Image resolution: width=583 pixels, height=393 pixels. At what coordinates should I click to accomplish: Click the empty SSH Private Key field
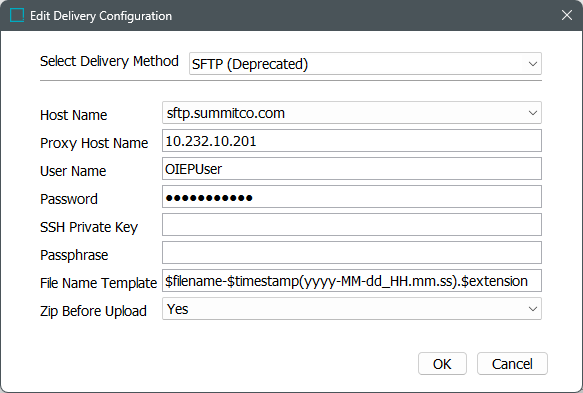coord(352,225)
